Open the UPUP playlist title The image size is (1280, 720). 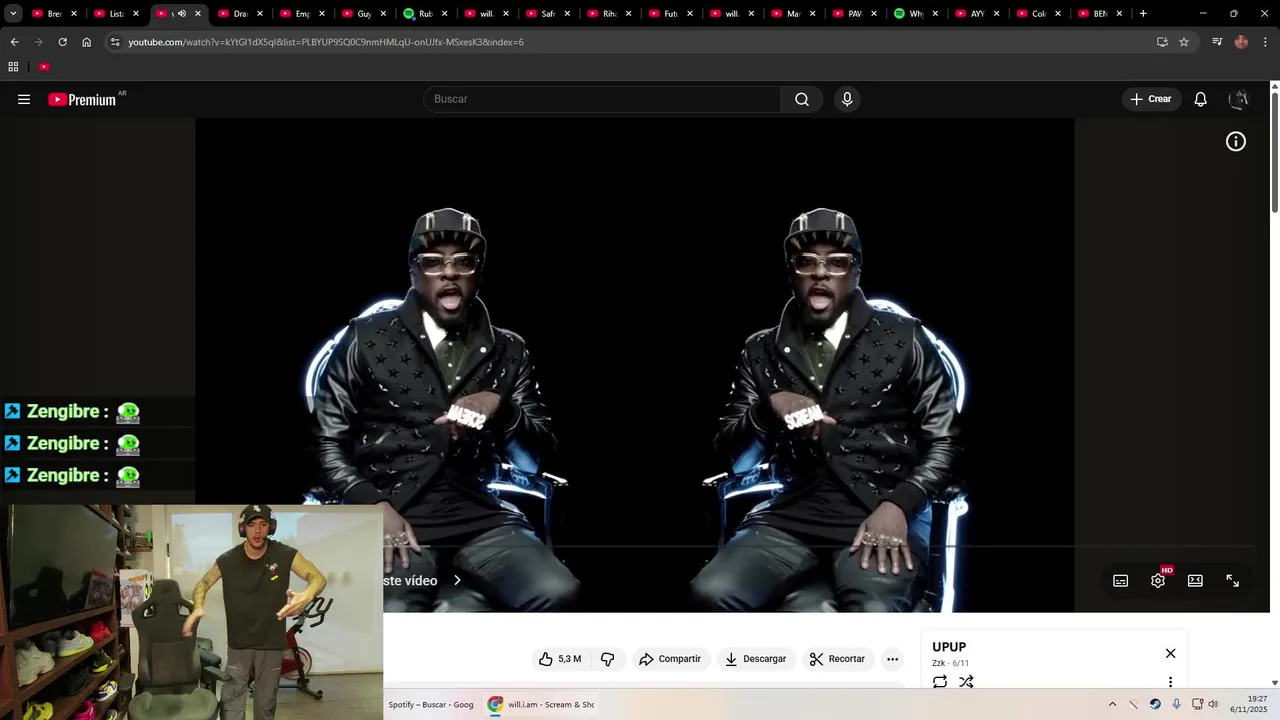coord(949,647)
